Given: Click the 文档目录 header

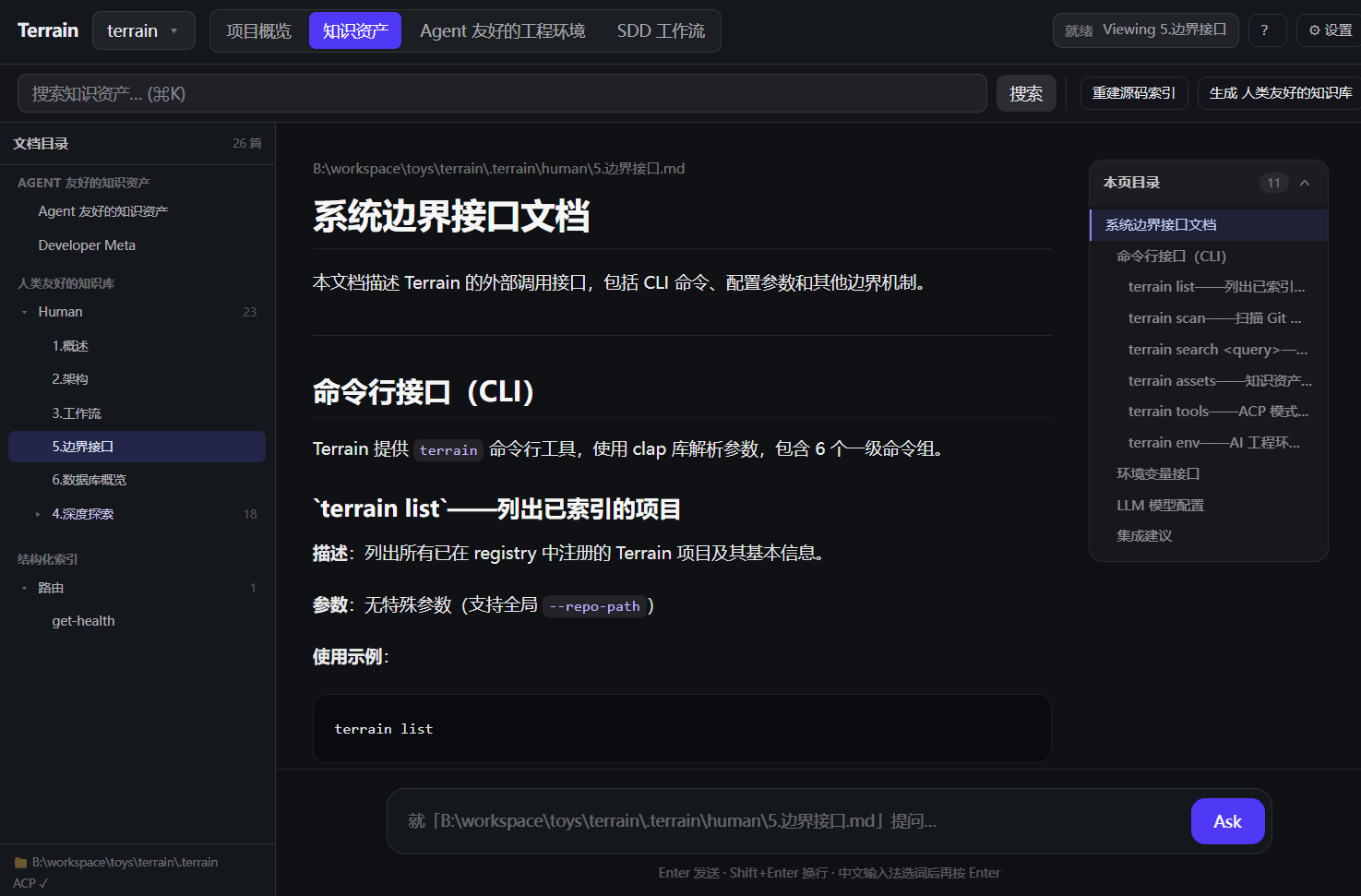Looking at the screenshot, I should [x=41, y=144].
